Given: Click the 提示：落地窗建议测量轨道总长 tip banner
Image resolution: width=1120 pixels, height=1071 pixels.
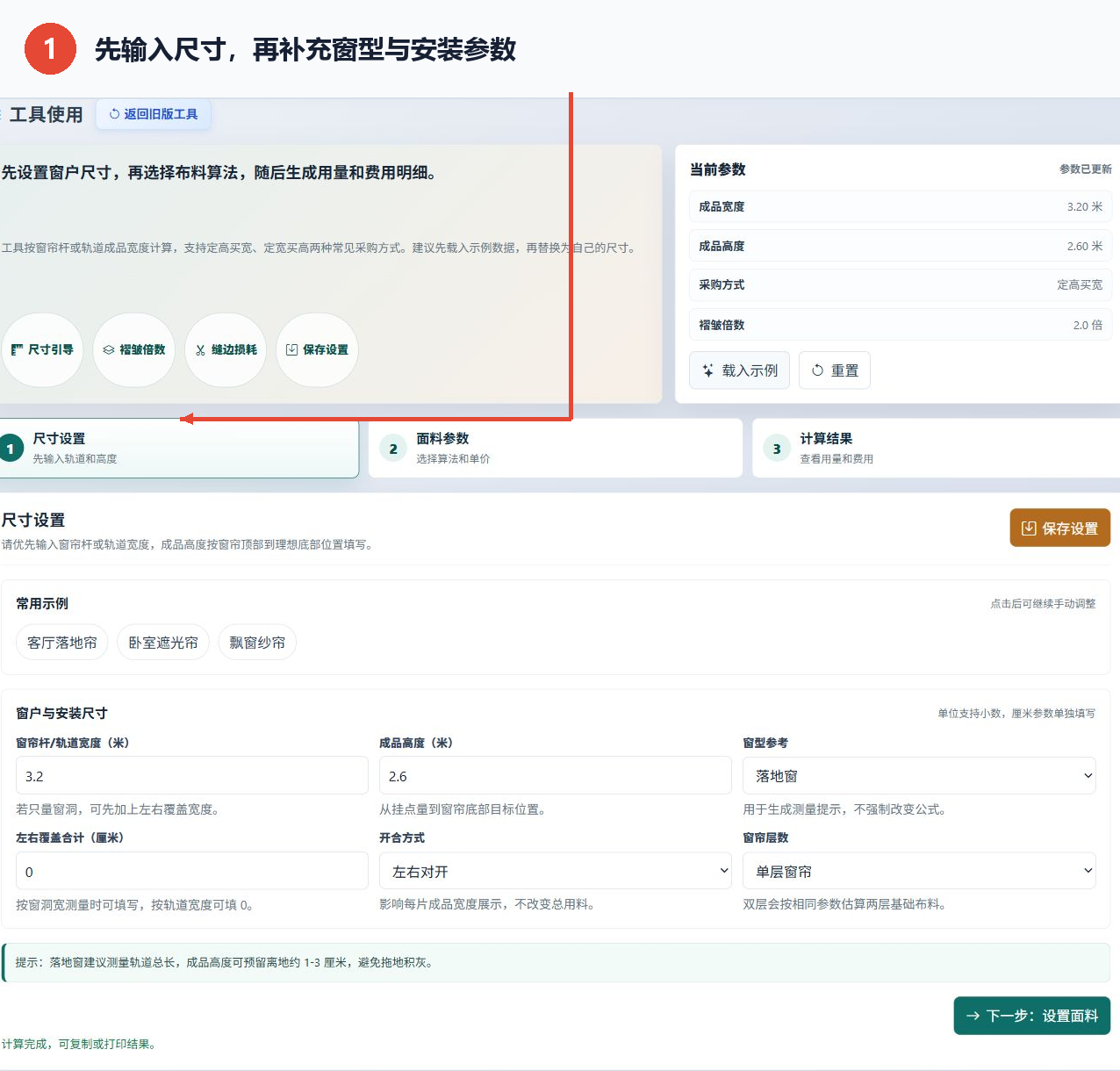Looking at the screenshot, I should tap(556, 963).
